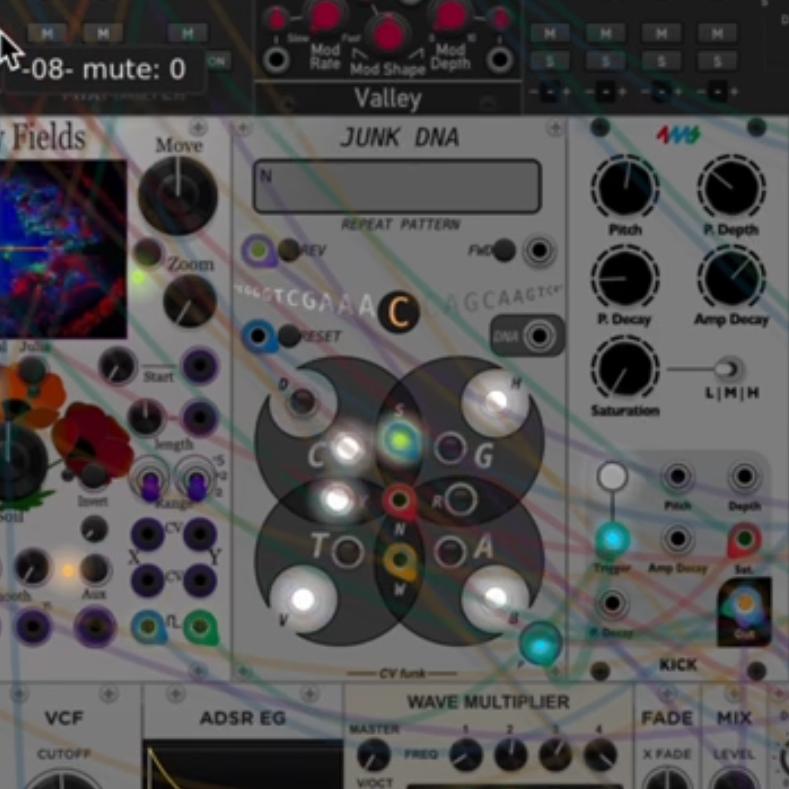Image resolution: width=789 pixels, height=789 pixels.
Task: Click the Amp Decay input jack on Kick
Action: pyautogui.click(x=678, y=540)
